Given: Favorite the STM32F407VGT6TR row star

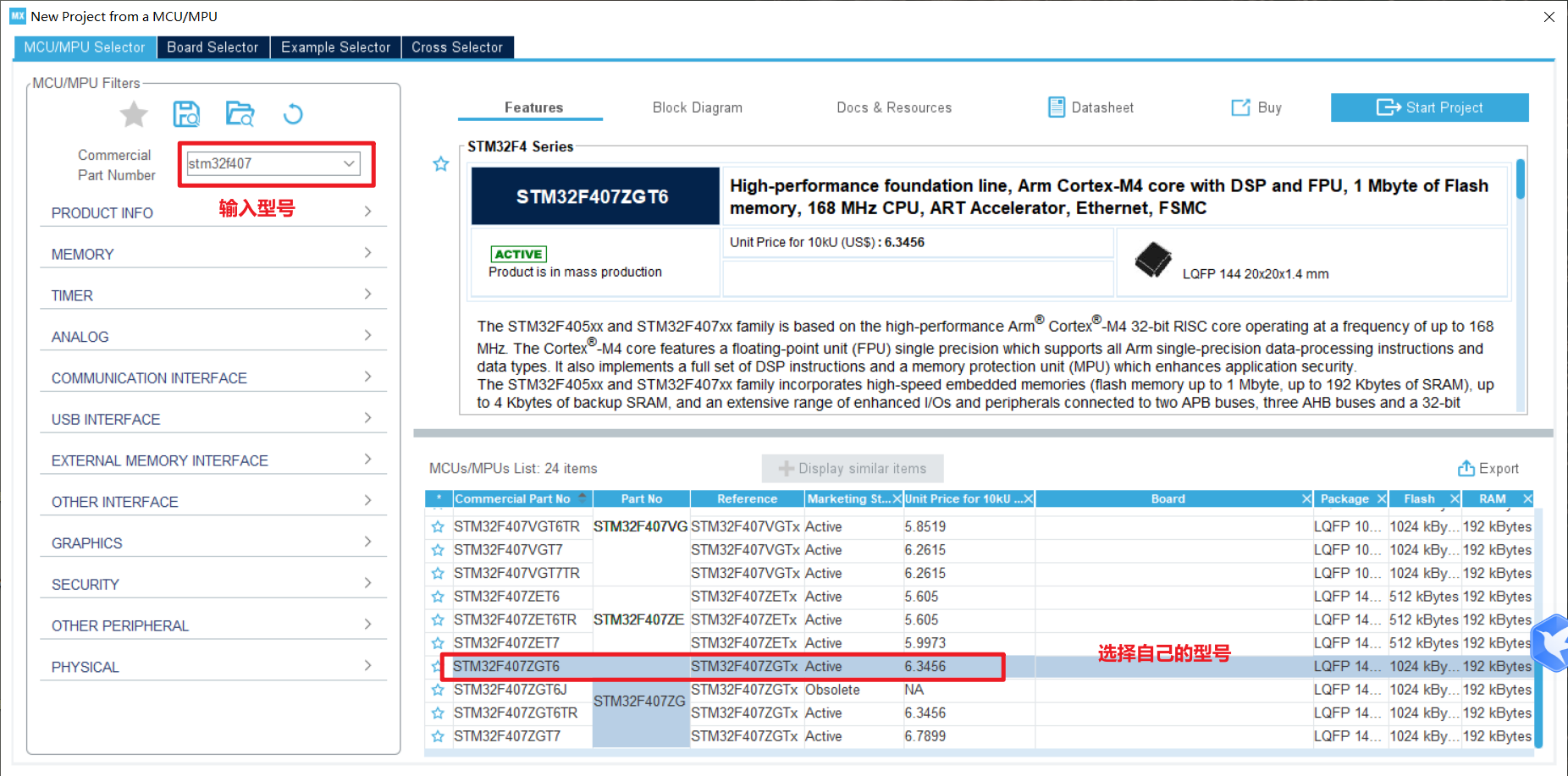Looking at the screenshot, I should pyautogui.click(x=438, y=526).
